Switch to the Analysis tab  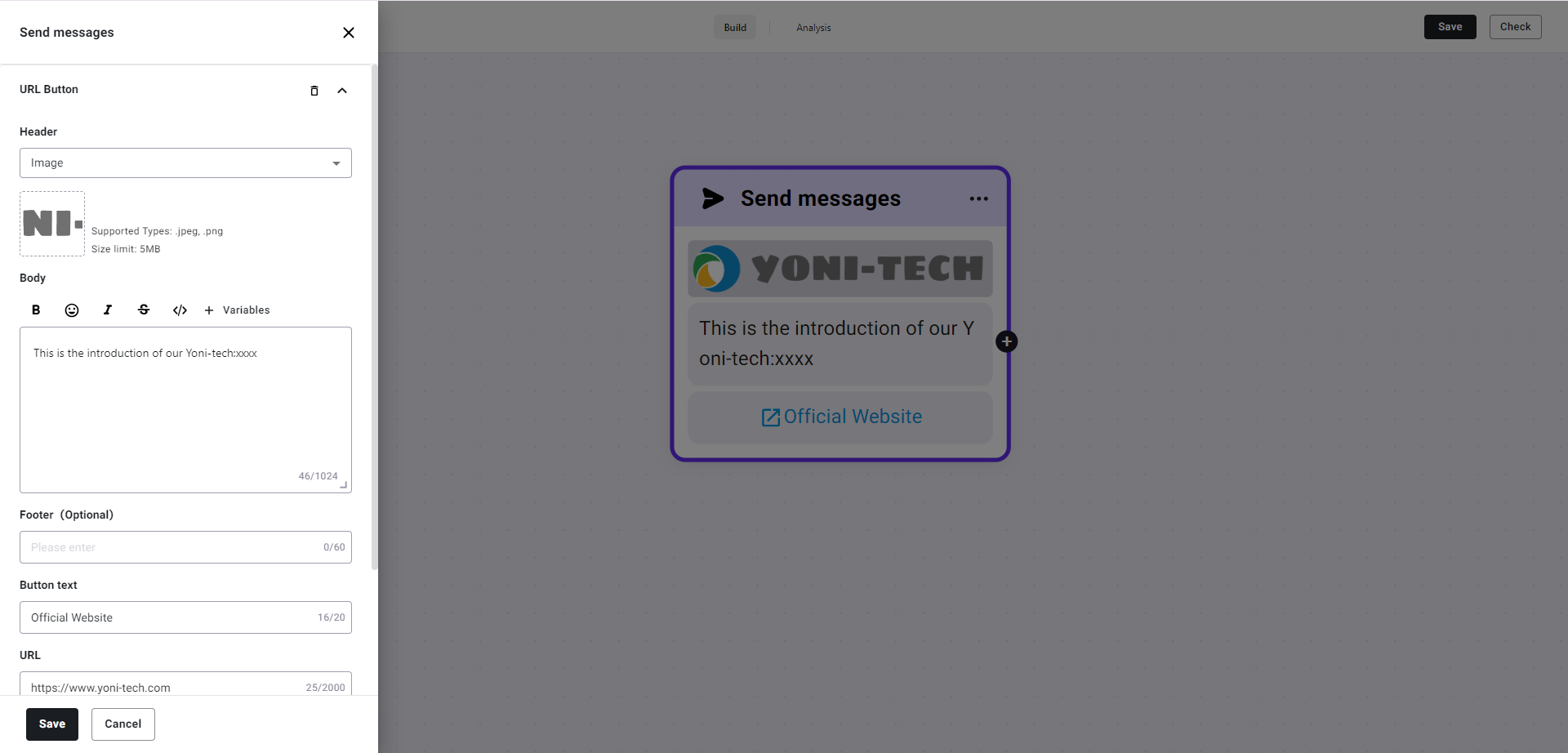[x=813, y=27]
